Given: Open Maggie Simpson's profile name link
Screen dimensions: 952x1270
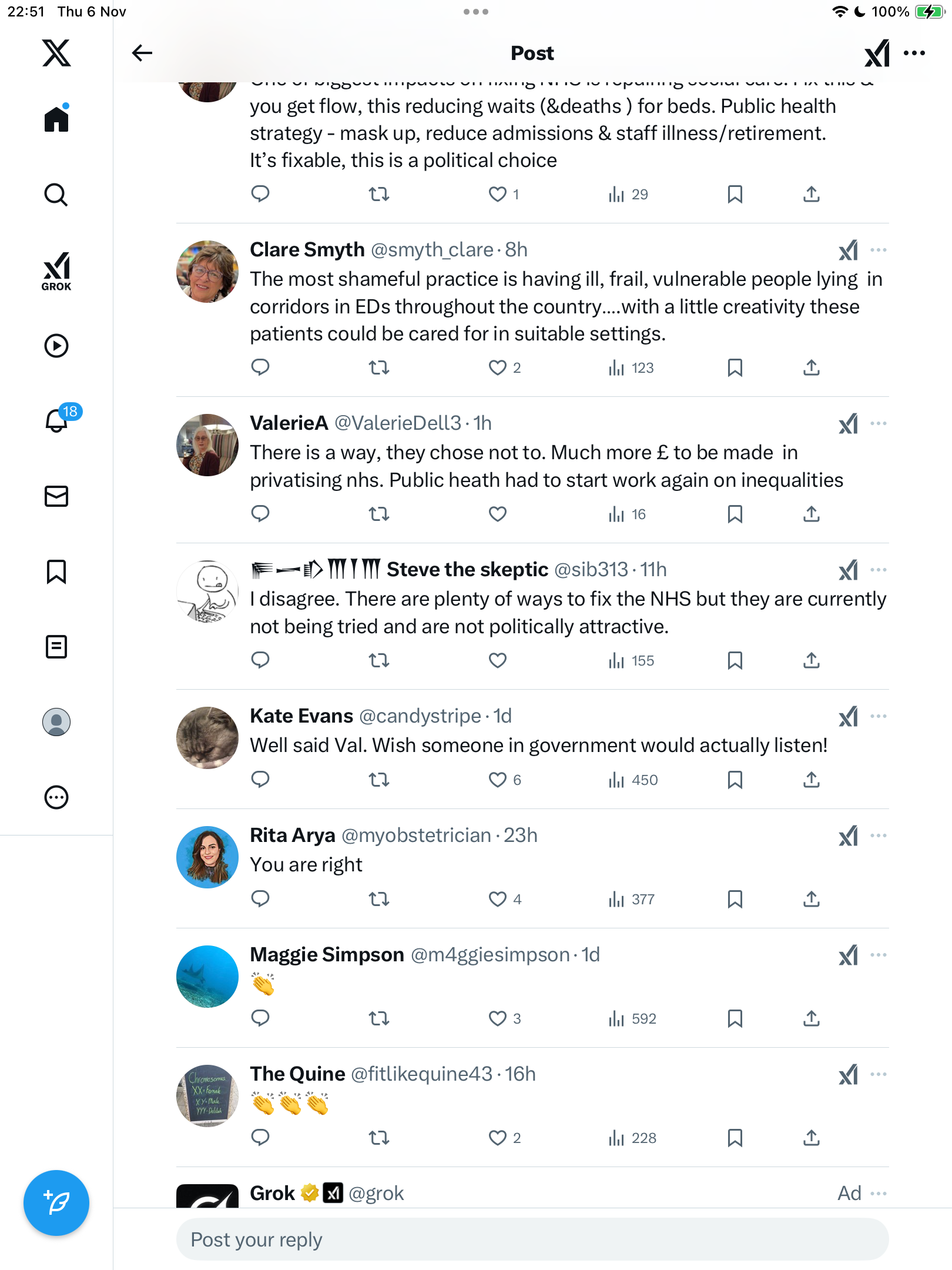Looking at the screenshot, I should (x=327, y=955).
